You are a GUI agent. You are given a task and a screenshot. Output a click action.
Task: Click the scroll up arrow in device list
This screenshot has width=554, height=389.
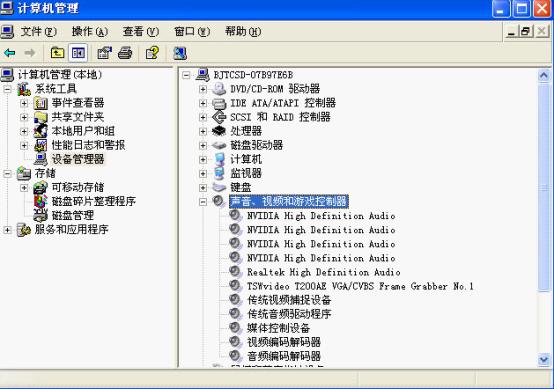[x=544, y=76]
